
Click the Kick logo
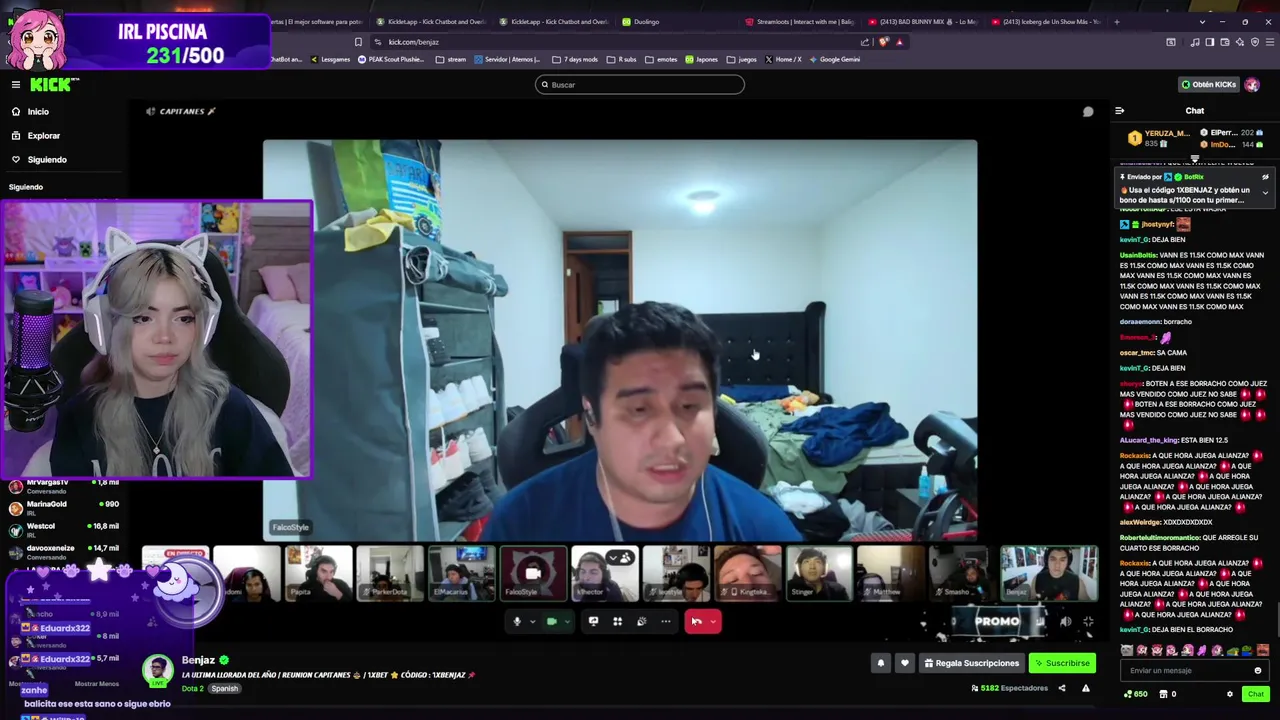coord(54,85)
